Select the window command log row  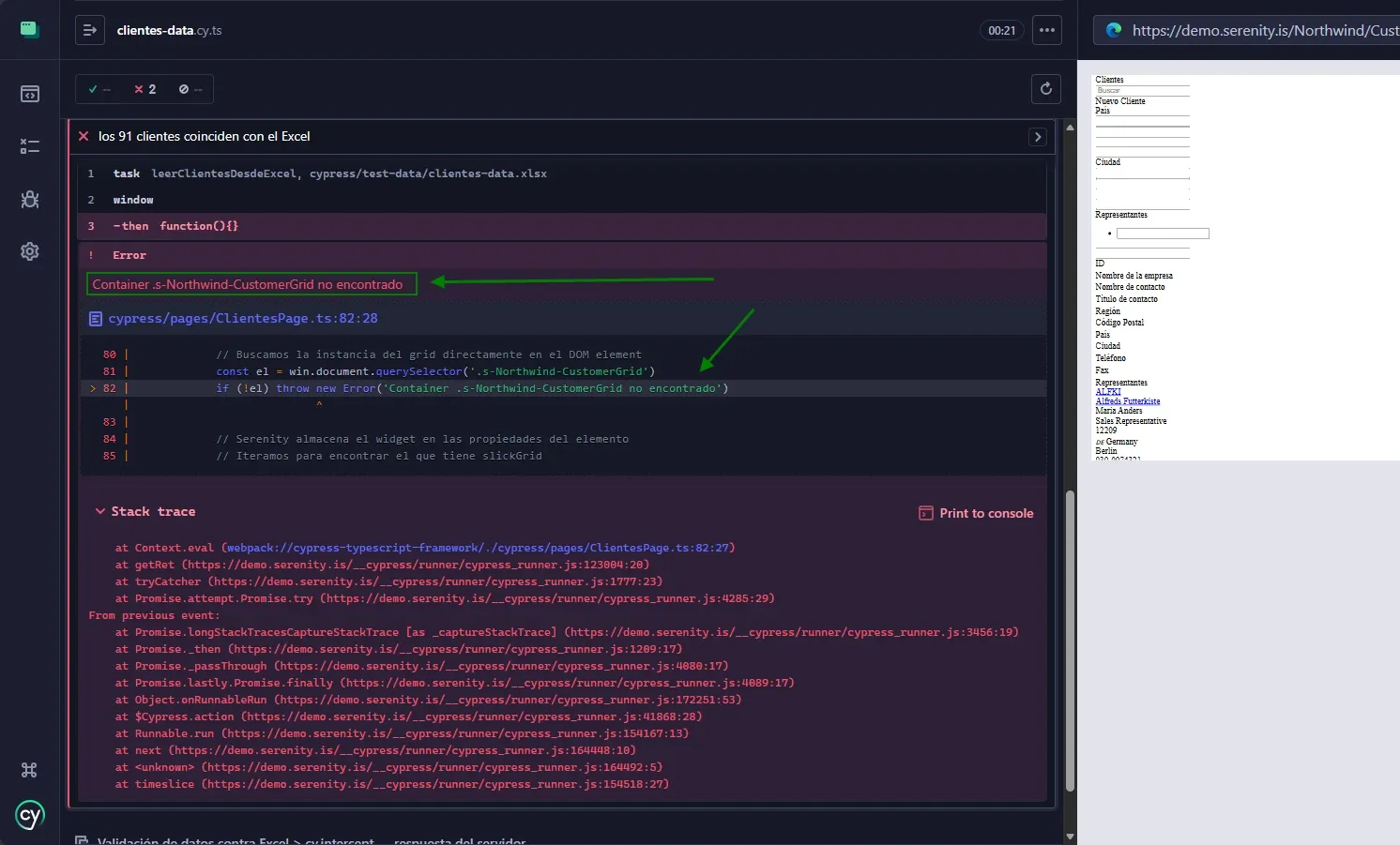point(562,200)
